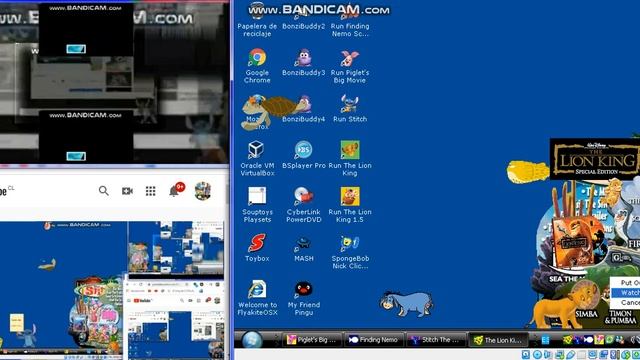Launch CyberLink PowerDVD from the desktop
The image size is (640, 360).
(304, 205)
